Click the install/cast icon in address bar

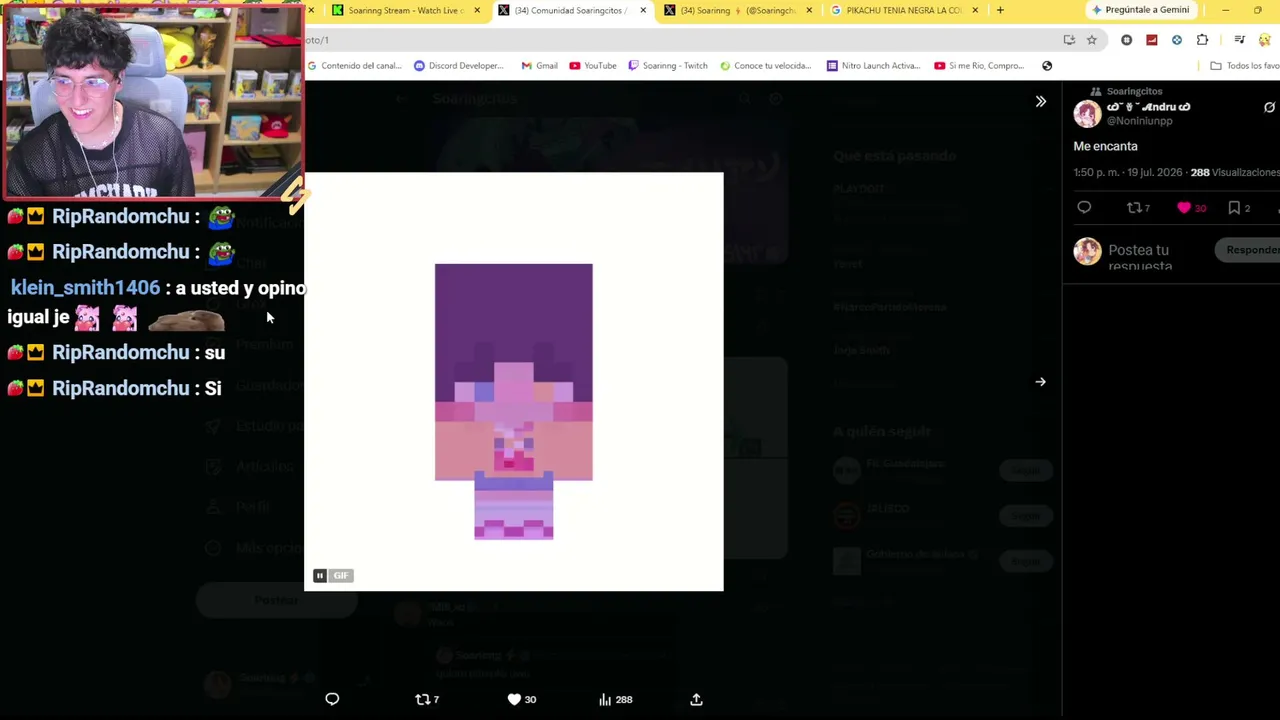(x=1069, y=40)
